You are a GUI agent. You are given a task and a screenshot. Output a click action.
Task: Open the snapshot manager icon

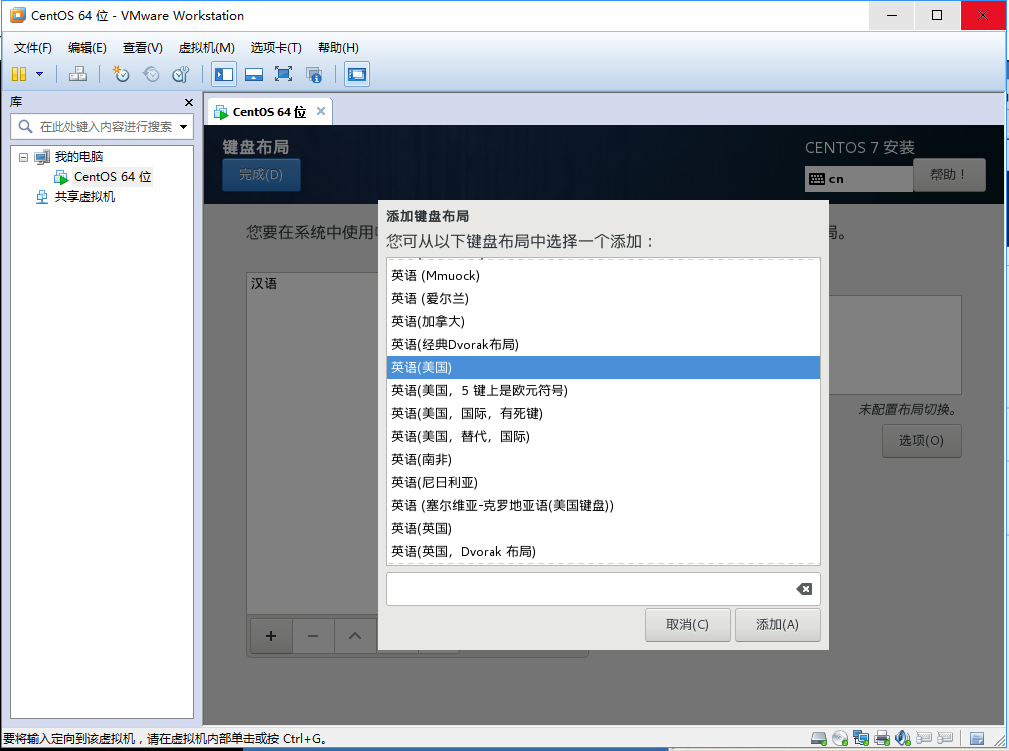181,74
